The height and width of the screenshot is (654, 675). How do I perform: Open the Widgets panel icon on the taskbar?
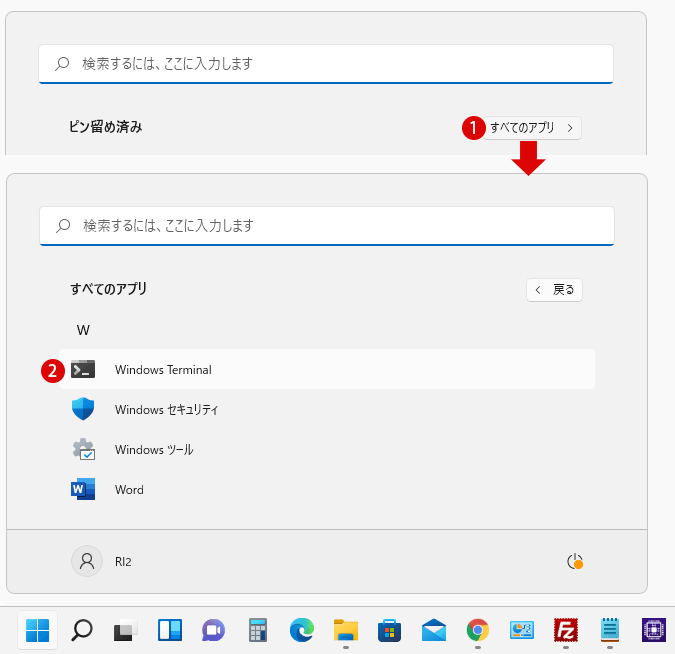pyautogui.click(x=170, y=630)
